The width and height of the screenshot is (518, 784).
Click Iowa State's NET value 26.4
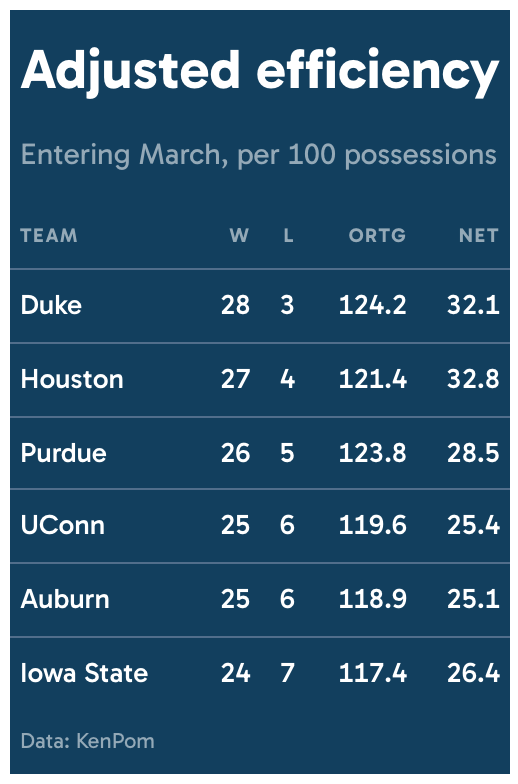coord(473,673)
